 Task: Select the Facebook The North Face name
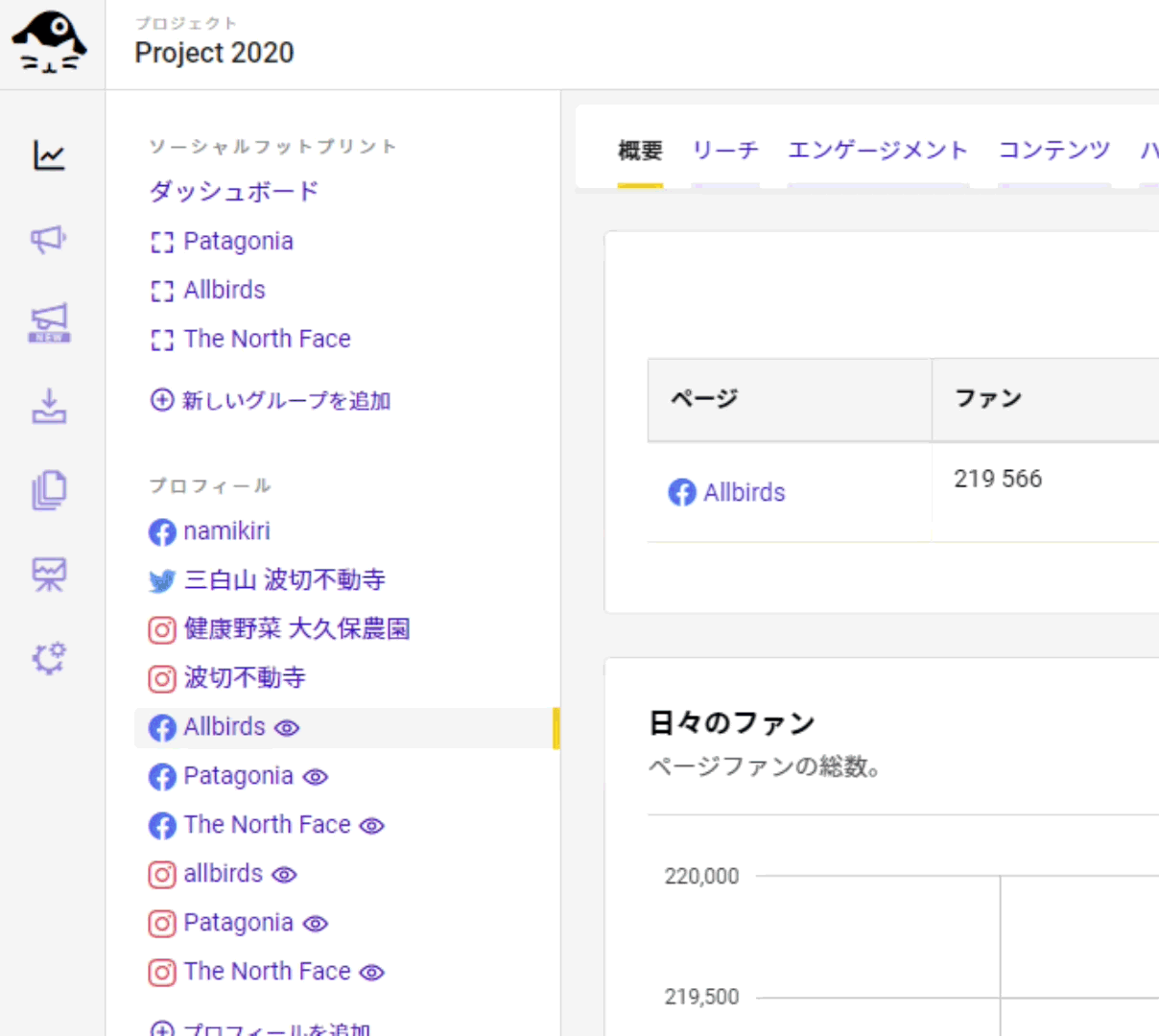tap(268, 825)
